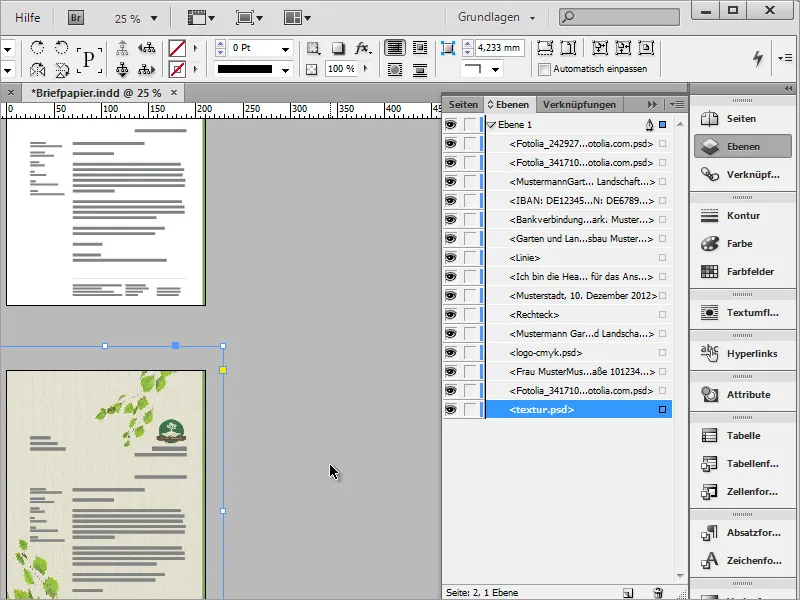Open Ebenen panel from dock
This screenshot has width=800, height=600.
coord(742,146)
